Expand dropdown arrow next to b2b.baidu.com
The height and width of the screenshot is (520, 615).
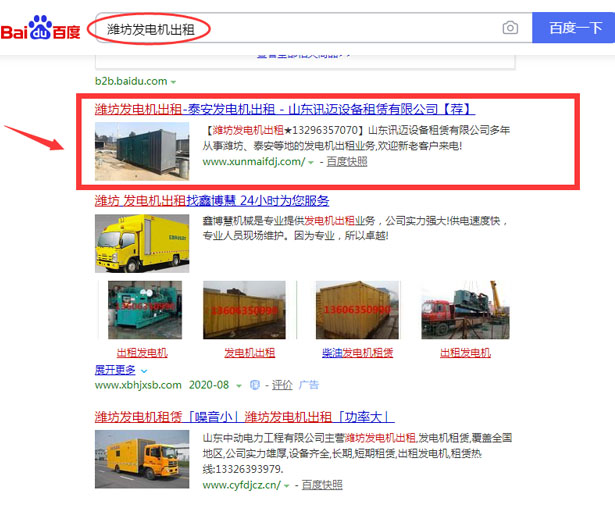pyautogui.click(x=173, y=82)
